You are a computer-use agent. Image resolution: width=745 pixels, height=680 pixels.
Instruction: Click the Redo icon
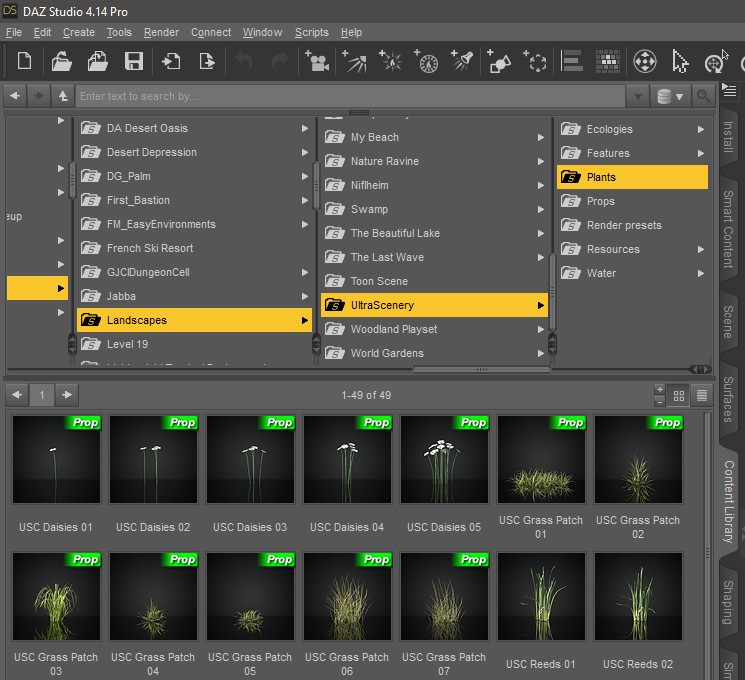click(280, 61)
